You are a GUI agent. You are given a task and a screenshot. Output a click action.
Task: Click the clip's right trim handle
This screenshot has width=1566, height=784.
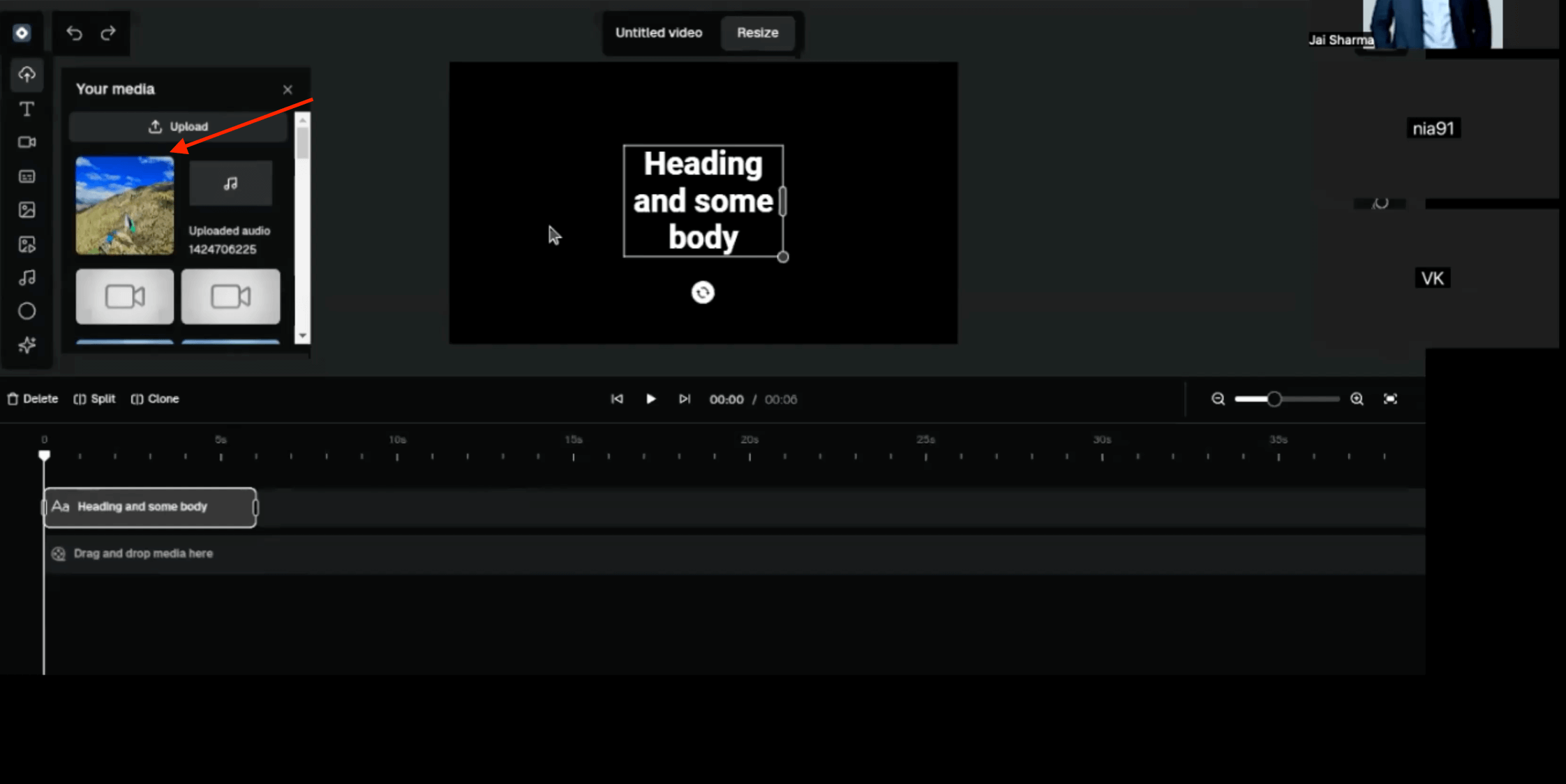(x=255, y=507)
